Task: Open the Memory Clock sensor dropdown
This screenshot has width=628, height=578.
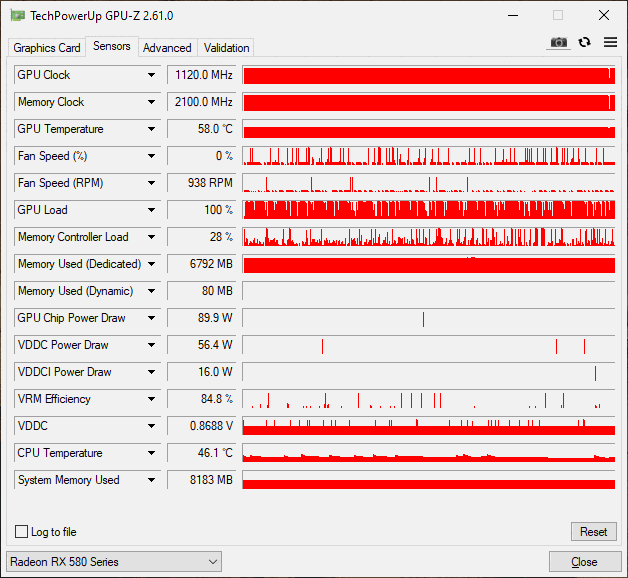Action: point(151,102)
